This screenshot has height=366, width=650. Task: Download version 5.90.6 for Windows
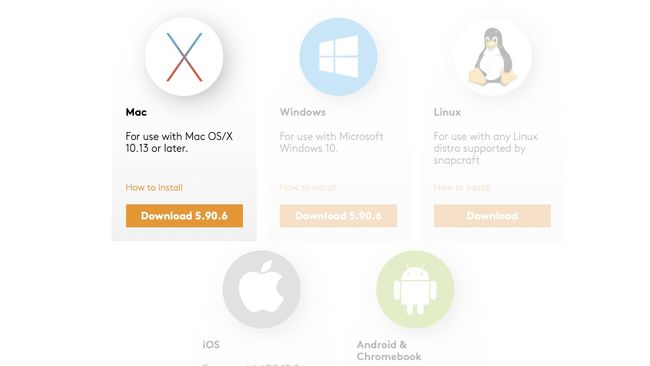[x=338, y=216]
